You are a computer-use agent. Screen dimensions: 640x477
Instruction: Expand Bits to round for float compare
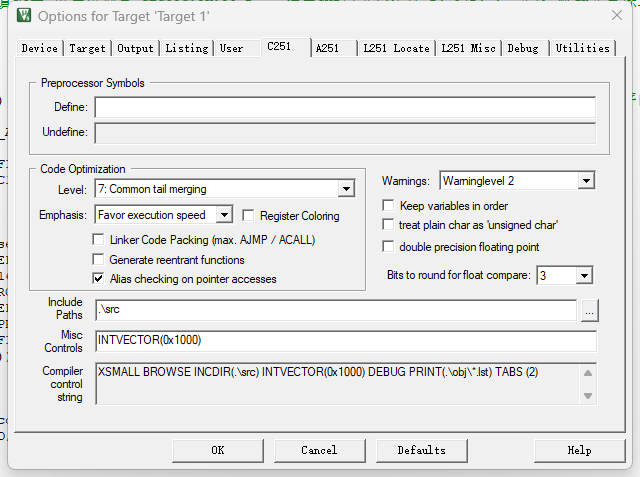click(x=585, y=275)
